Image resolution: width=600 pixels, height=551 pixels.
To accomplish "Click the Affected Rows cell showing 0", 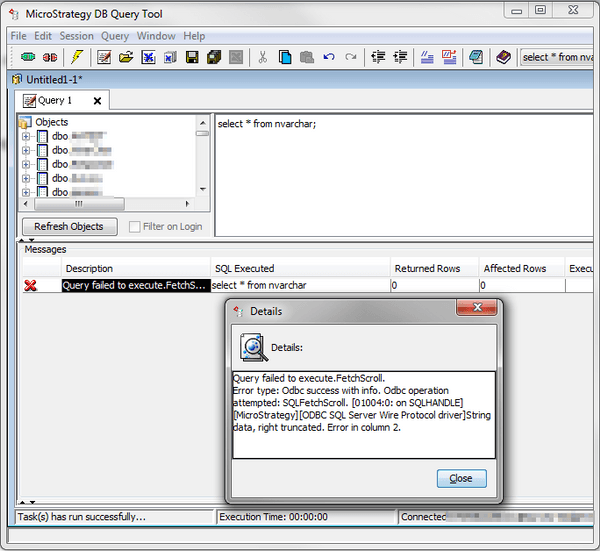I will [522, 285].
